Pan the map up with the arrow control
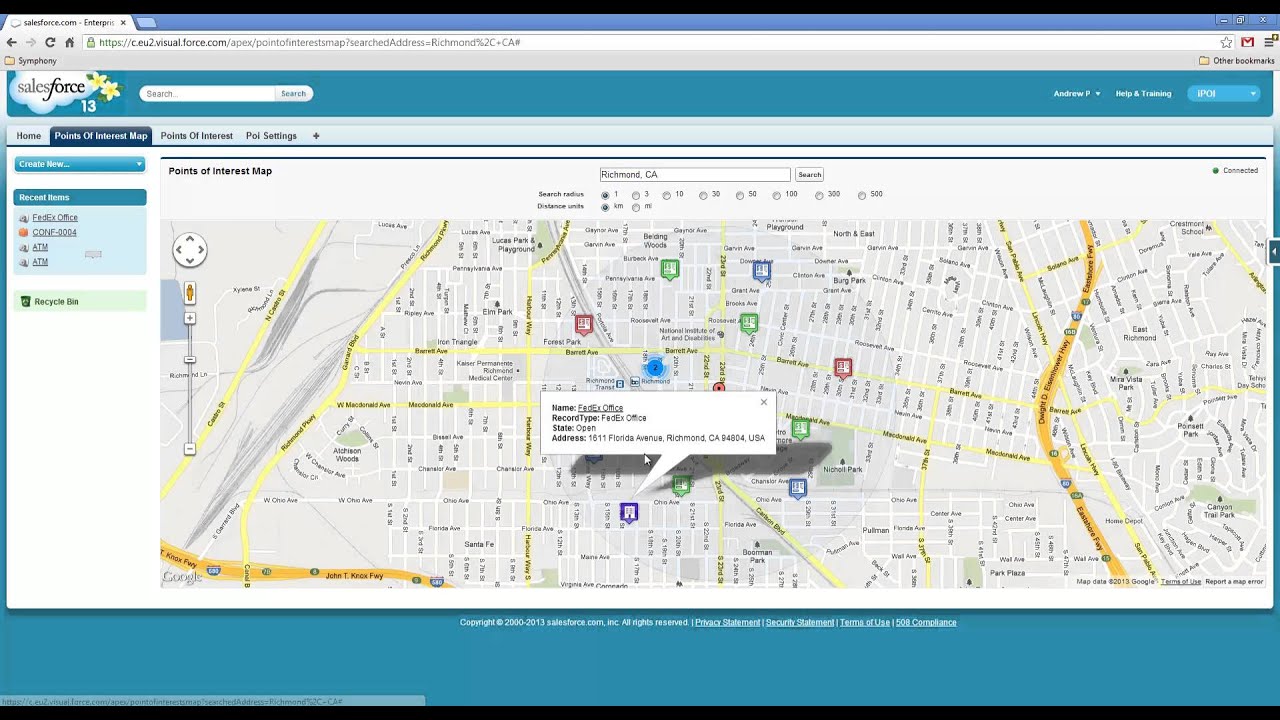This screenshot has height=720, width=1280. [x=190, y=240]
